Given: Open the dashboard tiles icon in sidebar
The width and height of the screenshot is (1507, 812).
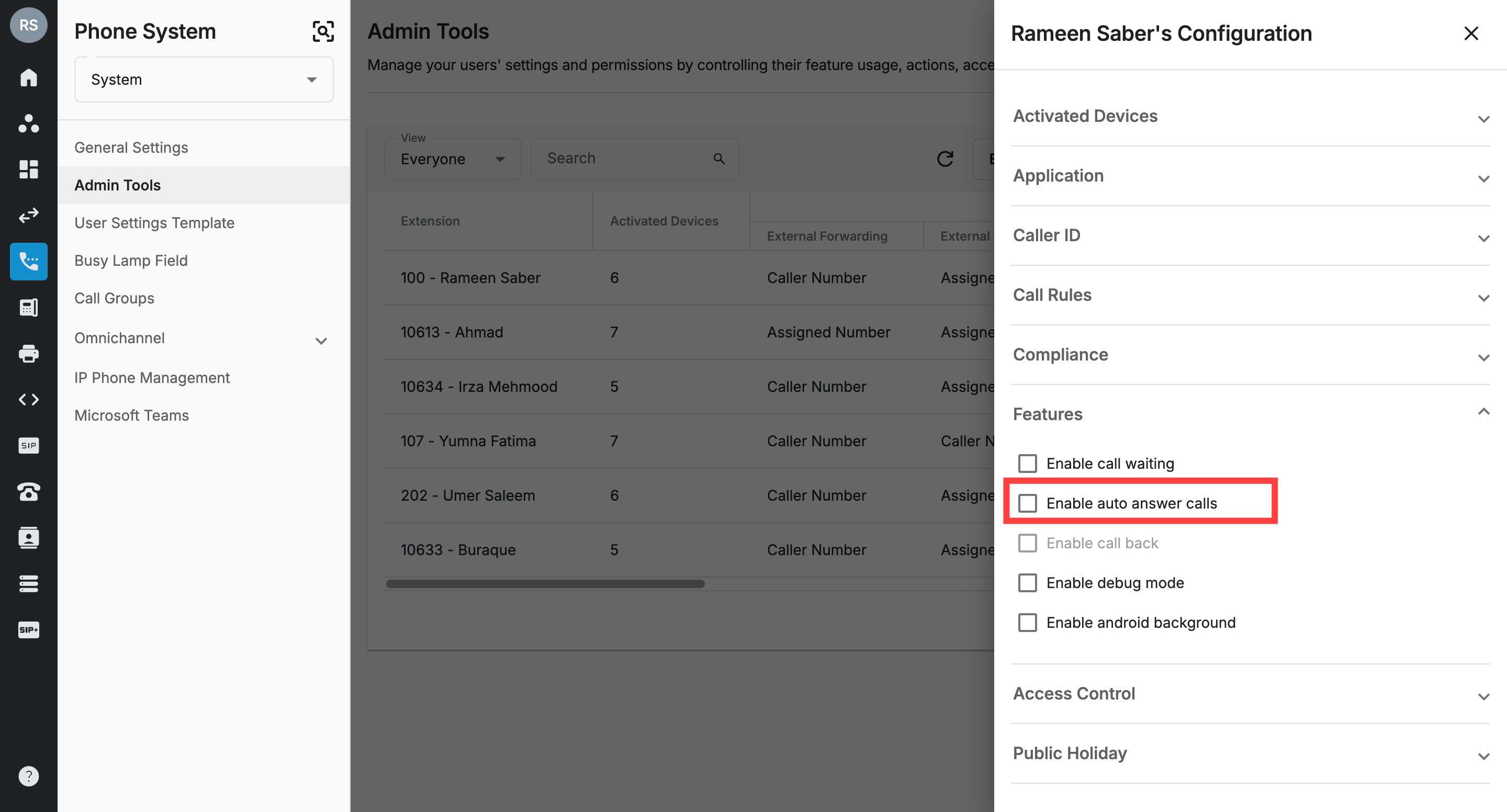Looking at the screenshot, I should point(29,169).
